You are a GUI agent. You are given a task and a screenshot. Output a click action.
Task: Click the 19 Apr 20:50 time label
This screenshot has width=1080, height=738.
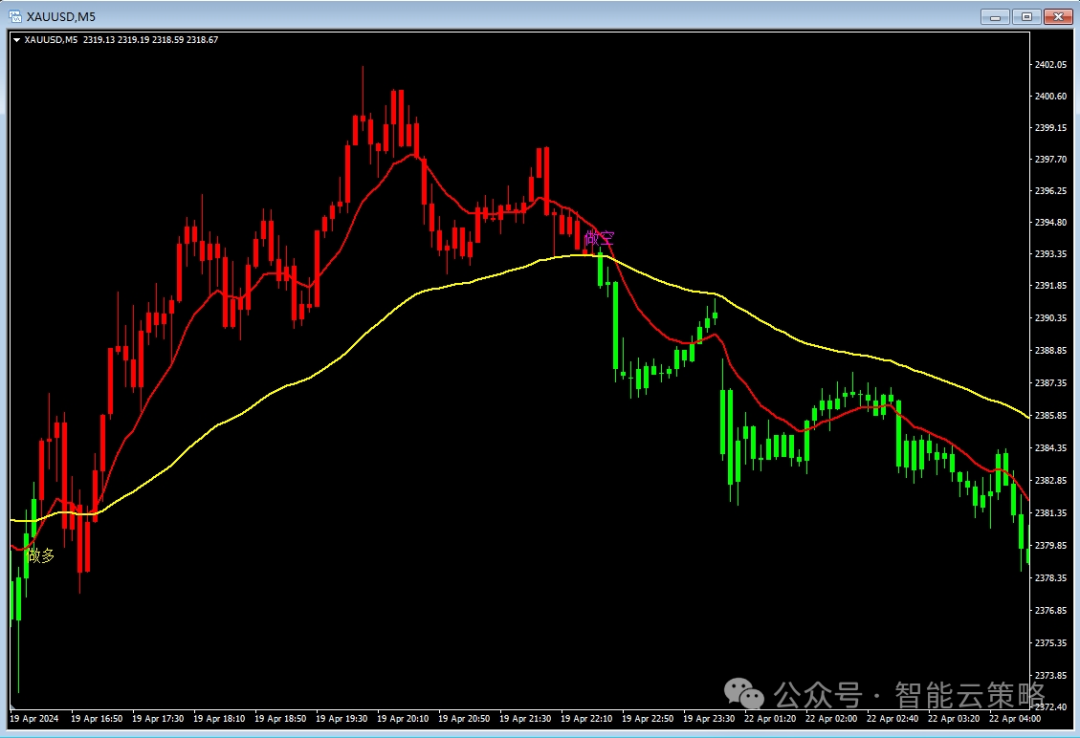[x=464, y=719]
